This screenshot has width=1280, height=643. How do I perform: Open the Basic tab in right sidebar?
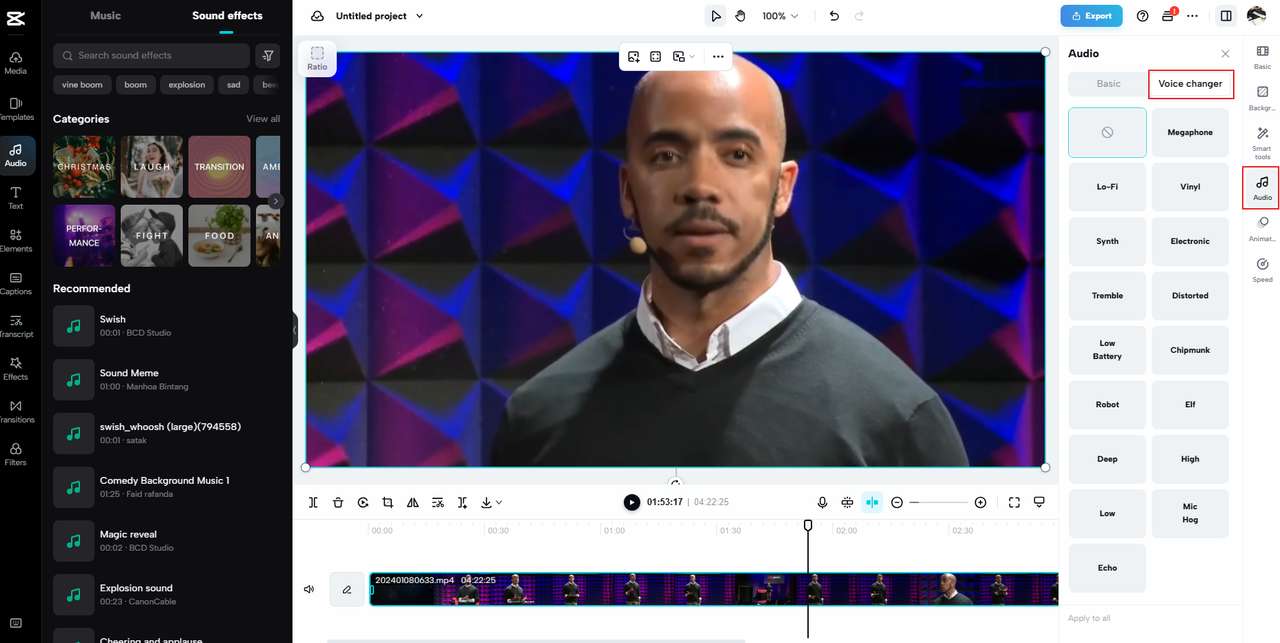[1263, 57]
